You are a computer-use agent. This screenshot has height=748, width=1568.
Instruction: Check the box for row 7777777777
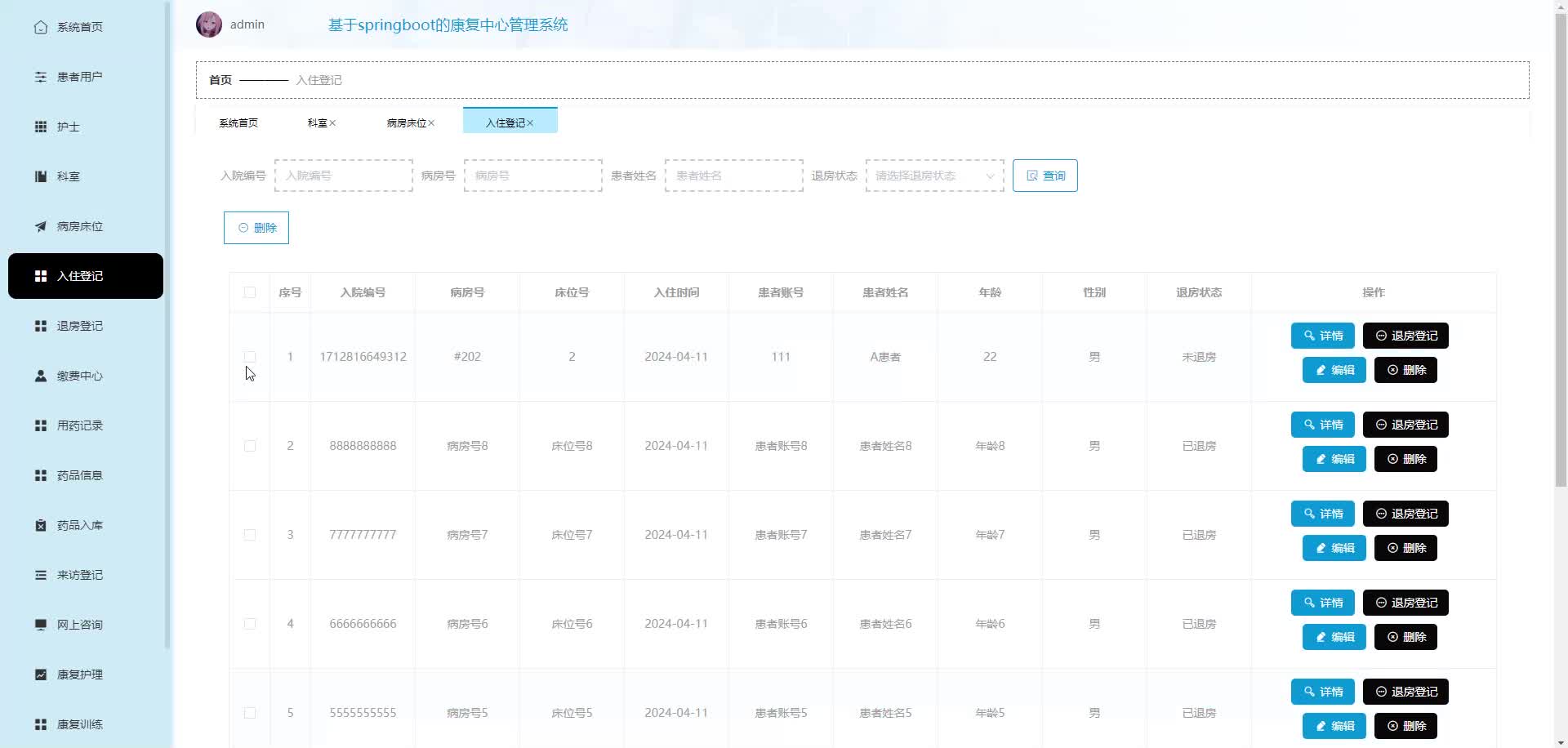coord(250,535)
